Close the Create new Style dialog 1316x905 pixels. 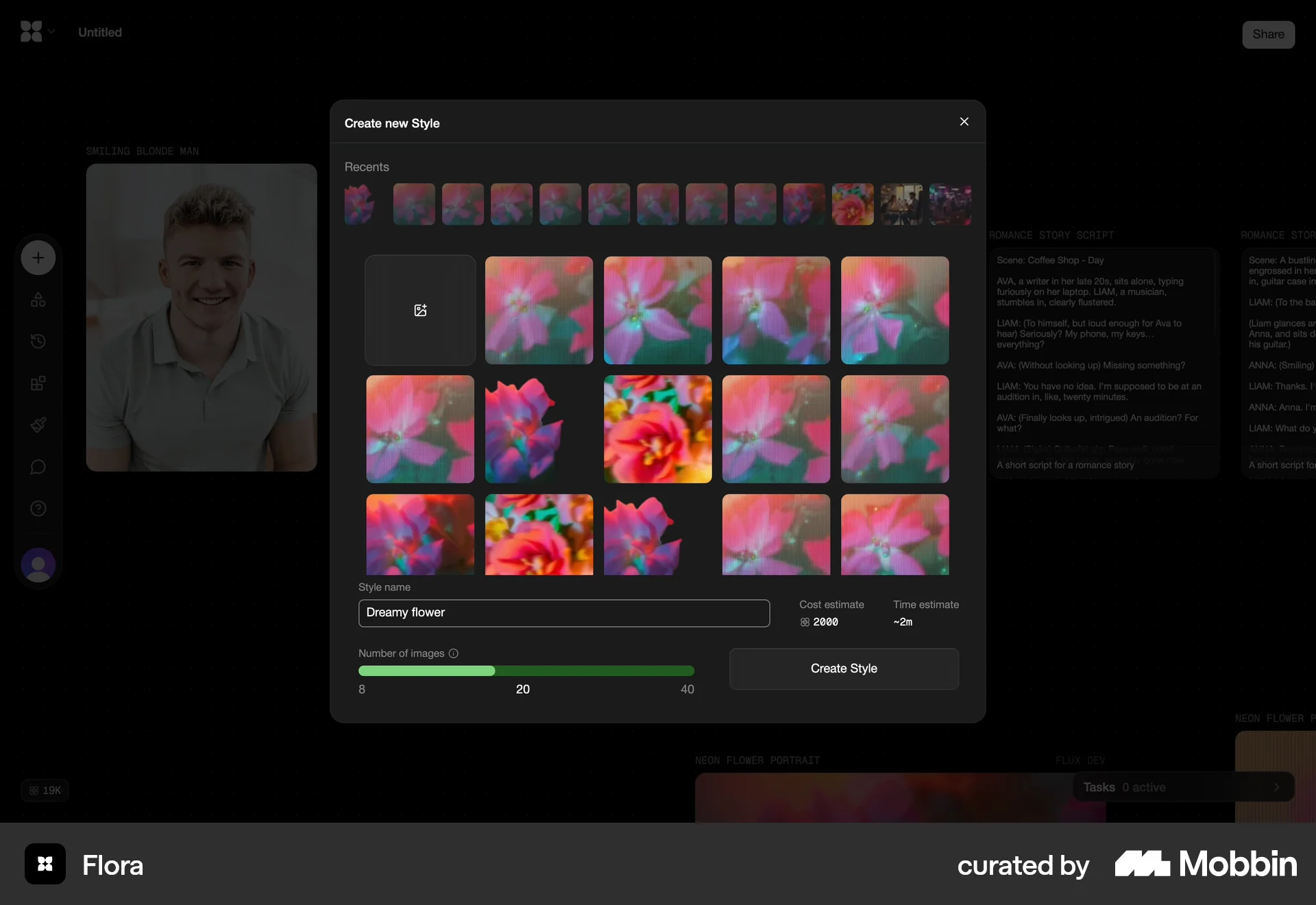[964, 121]
